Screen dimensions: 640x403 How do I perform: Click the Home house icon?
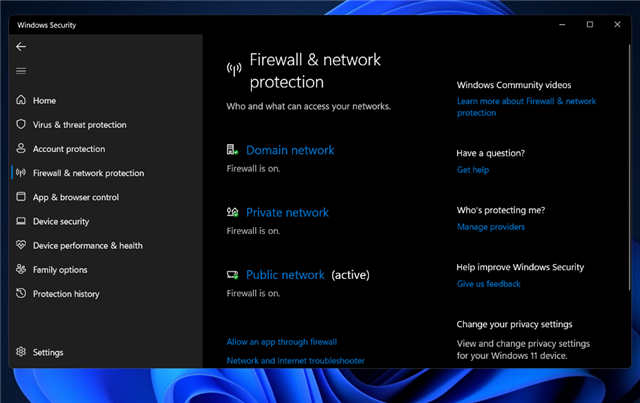point(21,101)
